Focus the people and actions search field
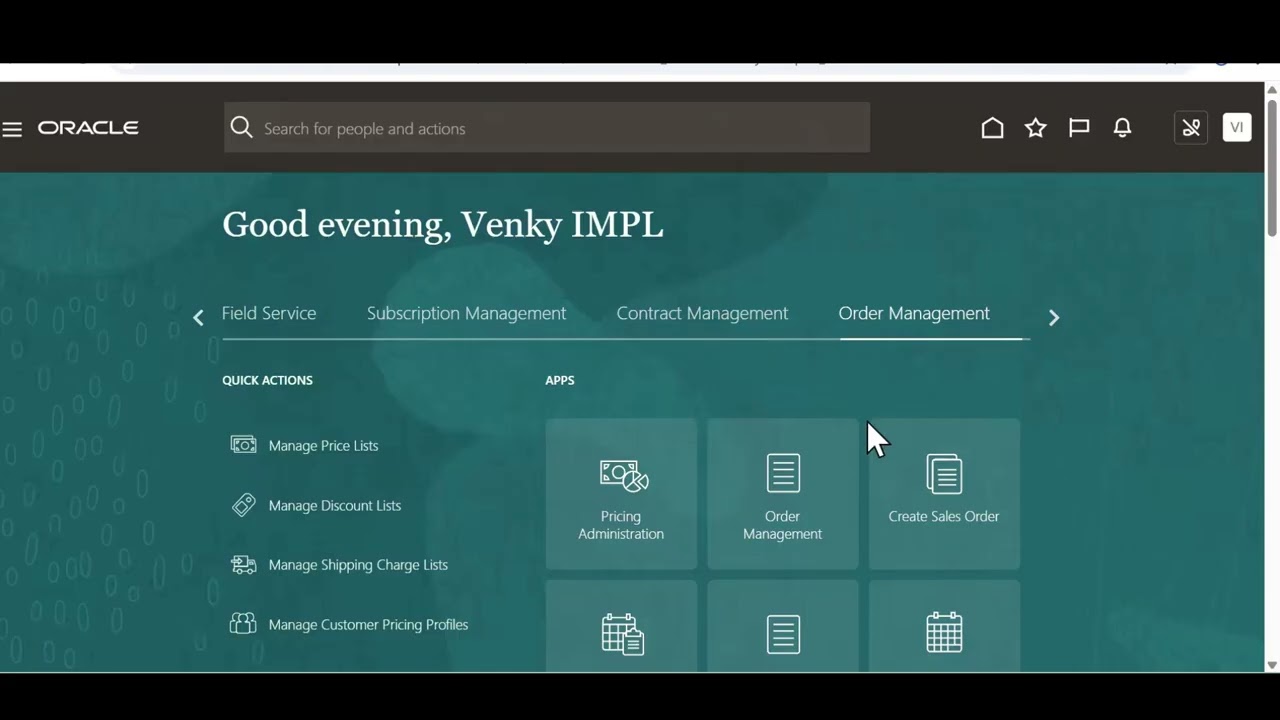1280x720 pixels. pos(547,128)
